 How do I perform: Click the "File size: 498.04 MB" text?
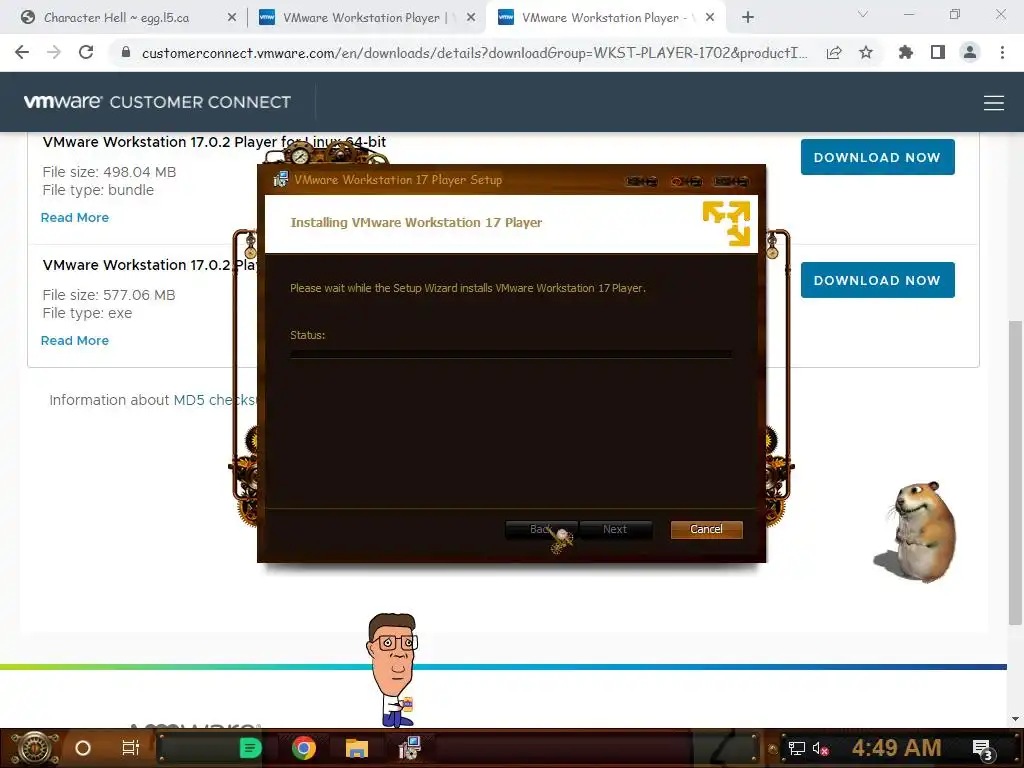109,172
